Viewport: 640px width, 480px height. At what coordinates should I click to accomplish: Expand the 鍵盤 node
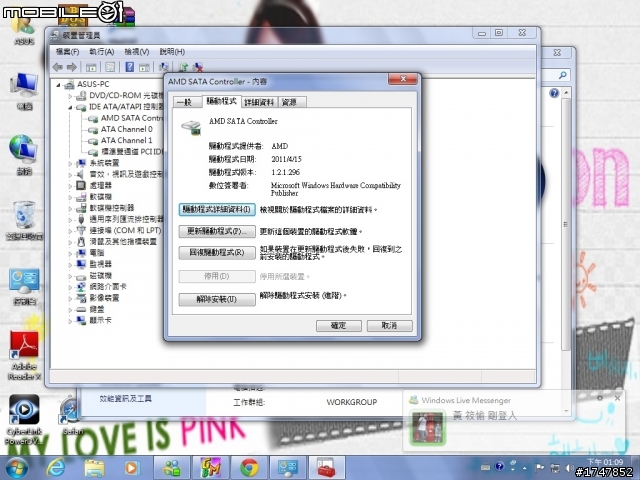(x=70, y=310)
